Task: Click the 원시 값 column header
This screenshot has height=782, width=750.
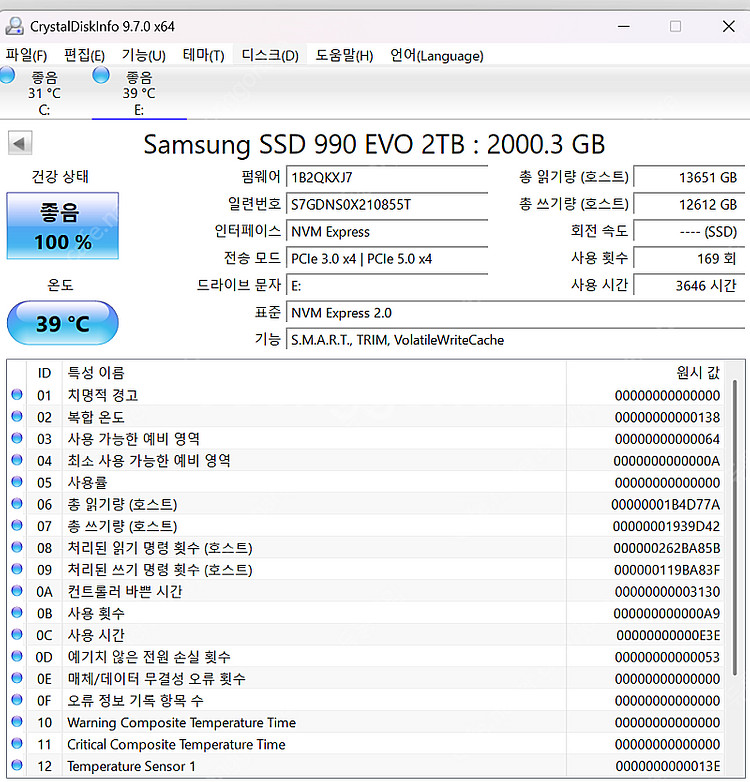Action: (x=645, y=373)
